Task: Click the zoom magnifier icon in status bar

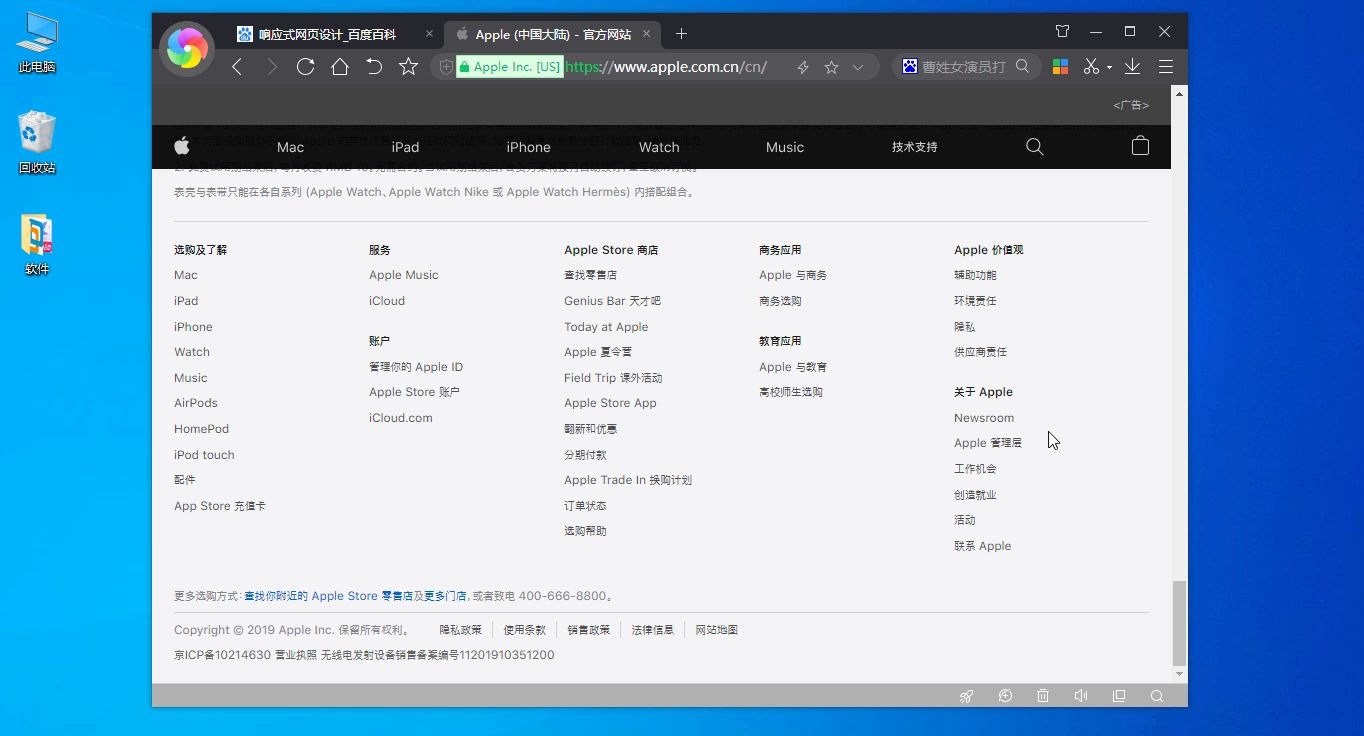Action: [1157, 696]
